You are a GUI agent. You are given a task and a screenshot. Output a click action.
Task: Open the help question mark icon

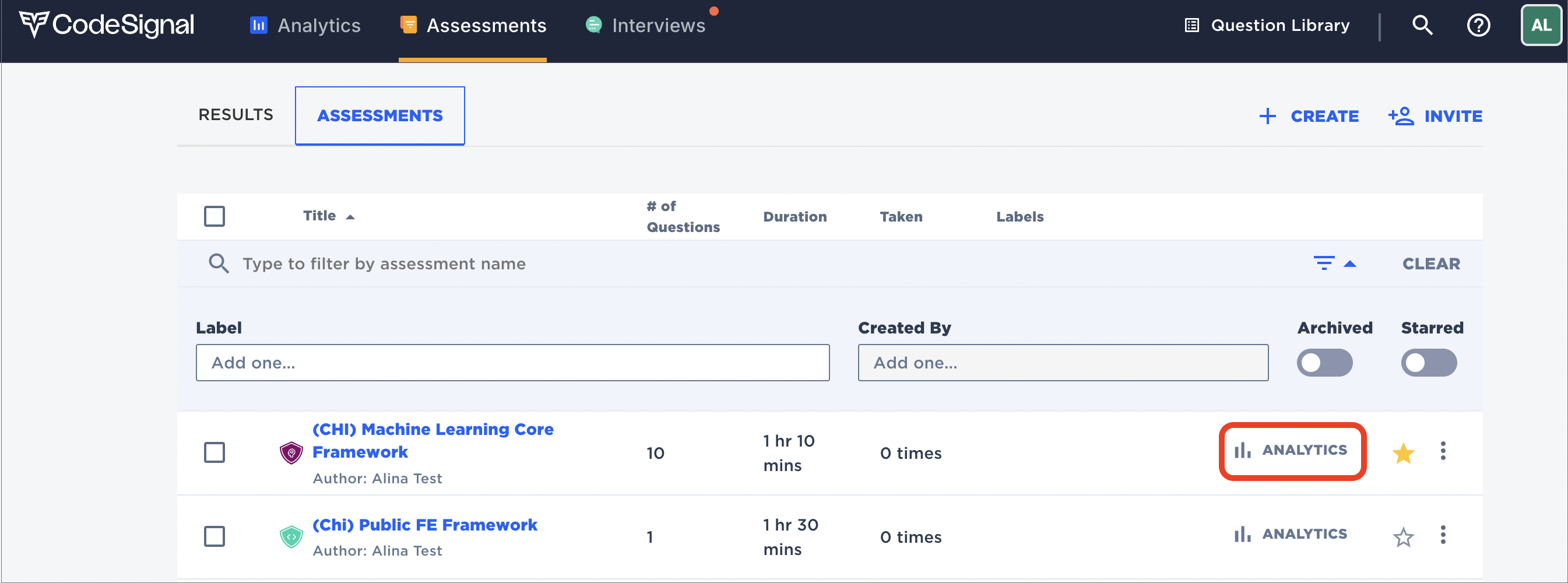coord(1478,26)
